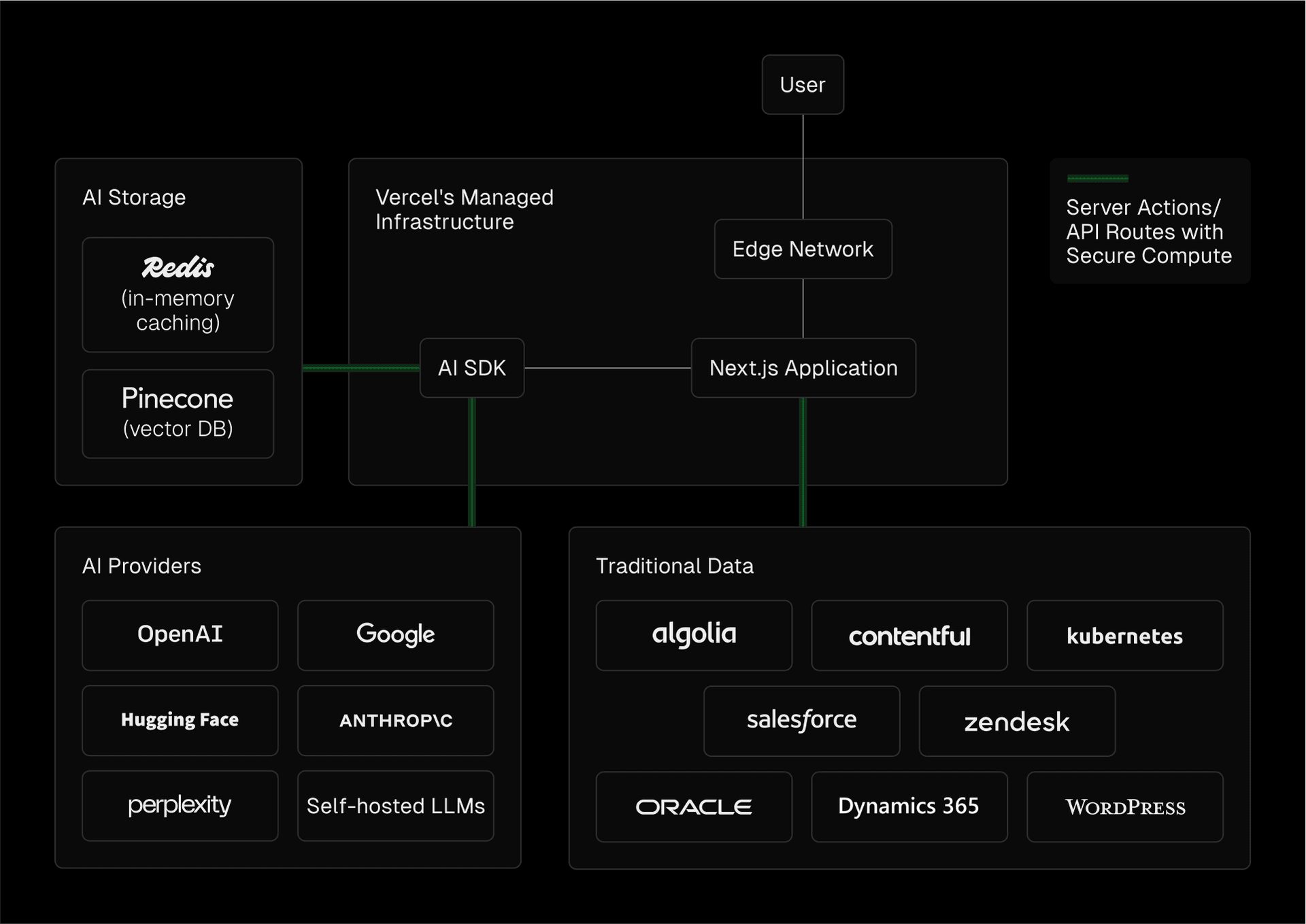Click the Server Actions/API Routes legend text
The width and height of the screenshot is (1306, 924).
click(1149, 231)
